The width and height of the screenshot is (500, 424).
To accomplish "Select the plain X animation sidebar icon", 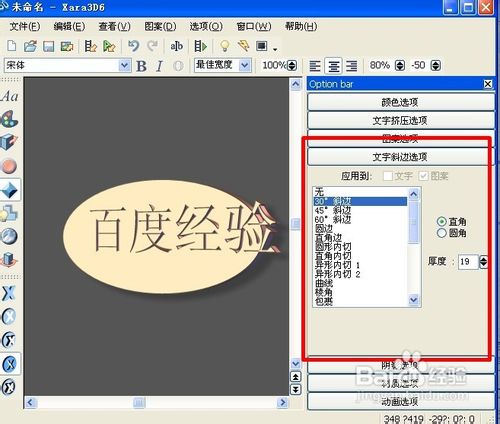I will (x=9, y=293).
